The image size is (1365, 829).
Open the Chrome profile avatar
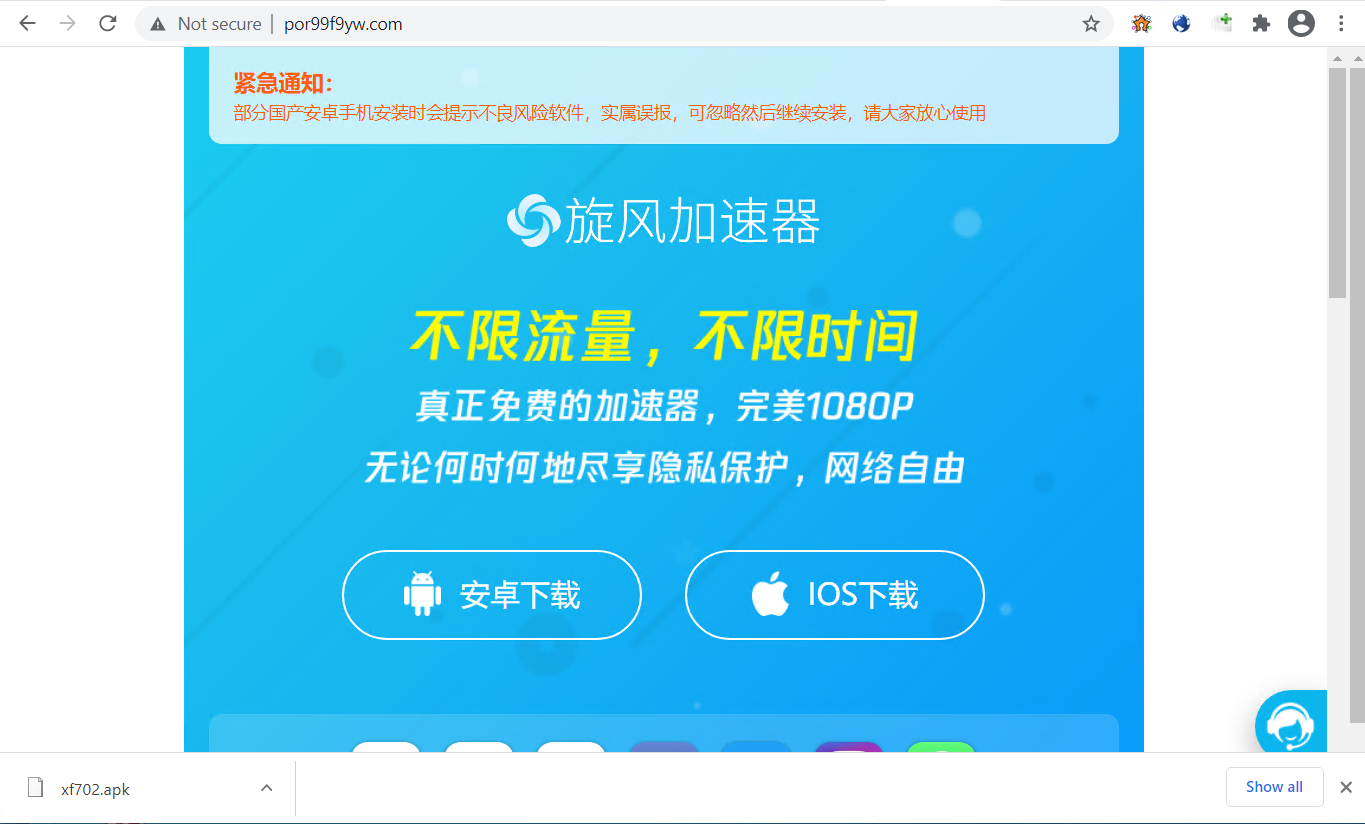(1301, 24)
